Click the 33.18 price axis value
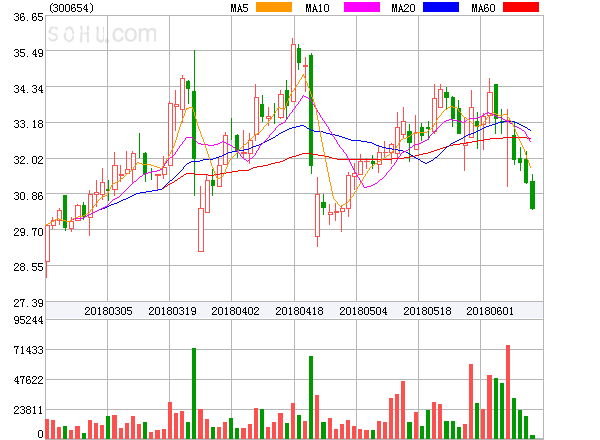The width and height of the screenshot is (600, 440). (x=29, y=124)
